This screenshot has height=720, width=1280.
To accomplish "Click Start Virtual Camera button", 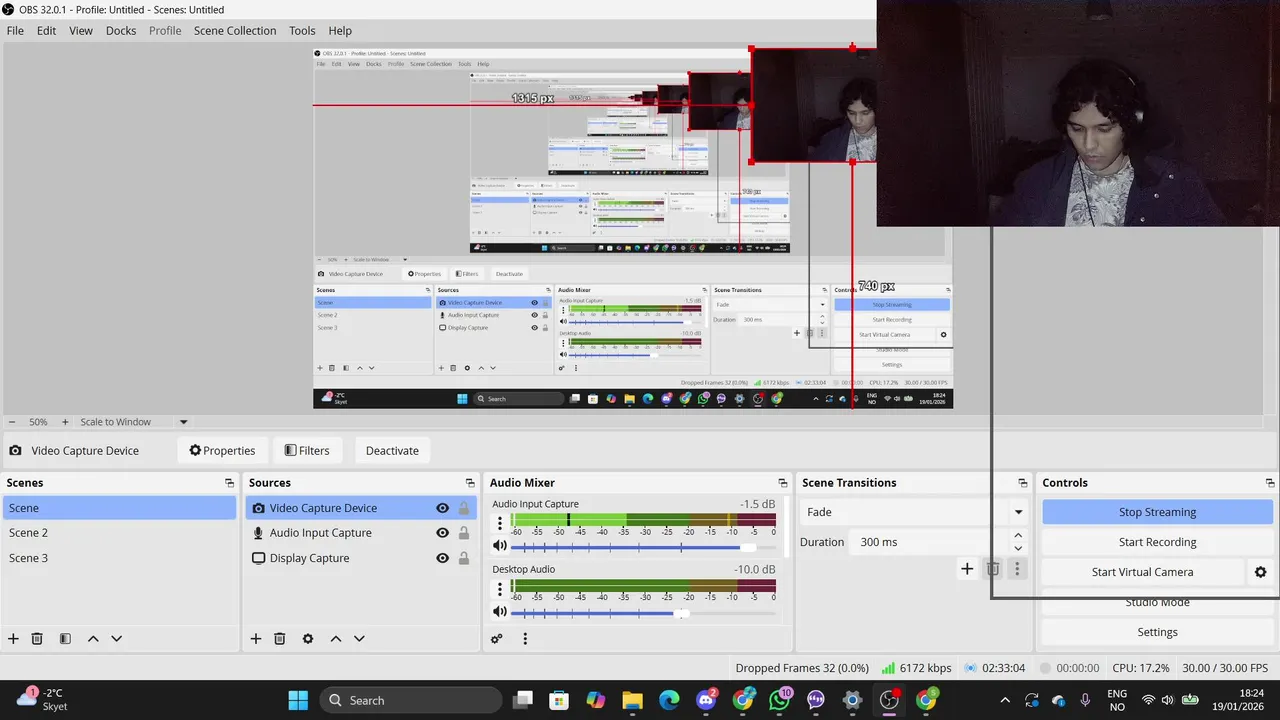I will point(1142,572).
